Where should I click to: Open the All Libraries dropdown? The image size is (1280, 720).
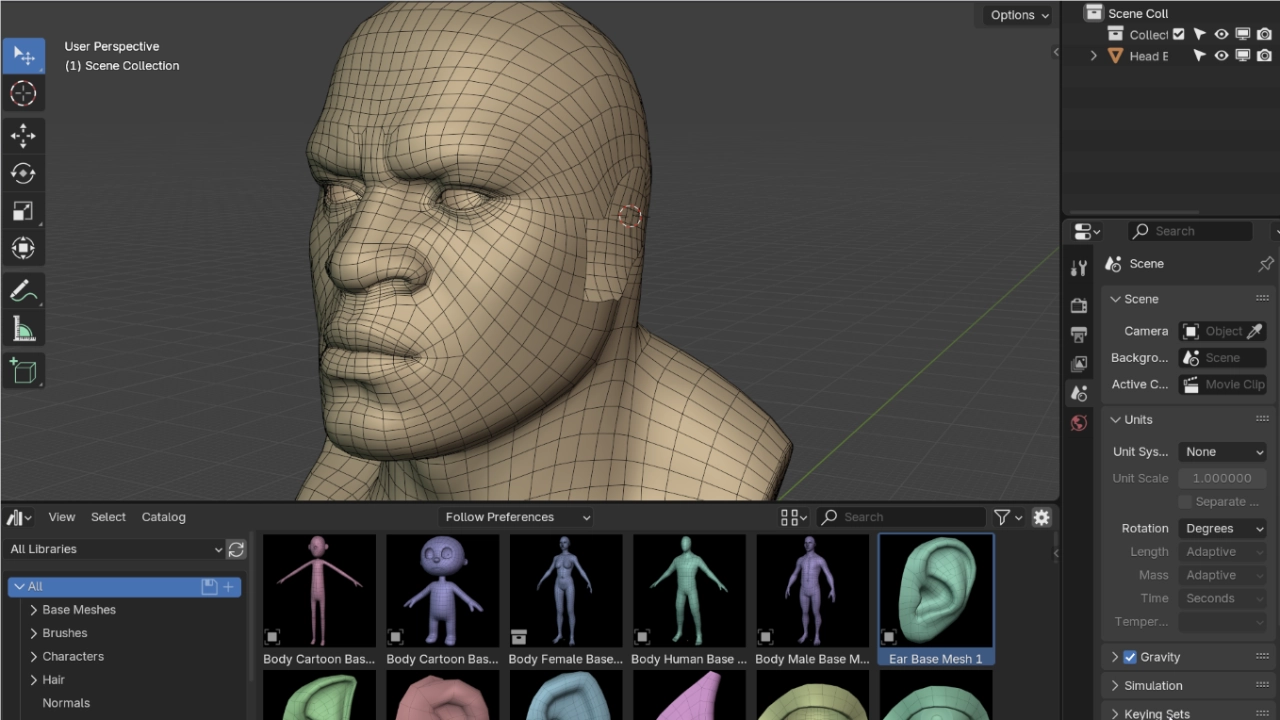point(116,549)
